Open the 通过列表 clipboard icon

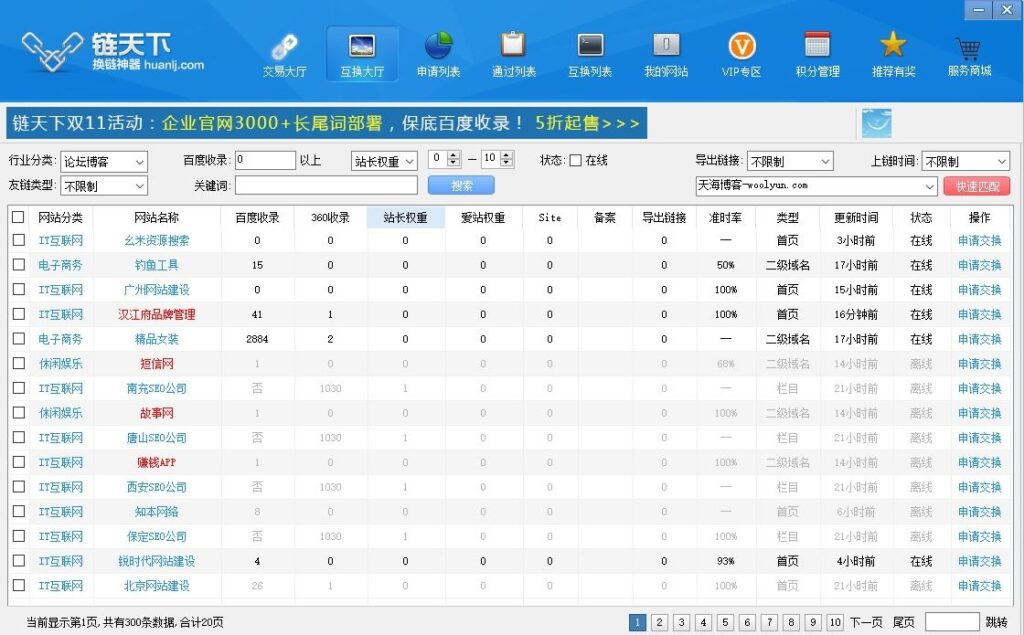pos(514,55)
